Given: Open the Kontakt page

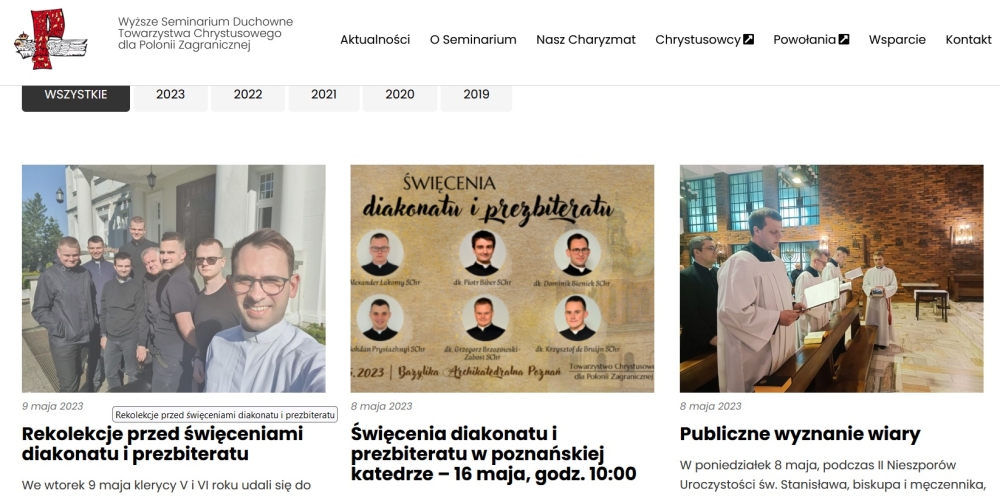Looking at the screenshot, I should (x=968, y=40).
